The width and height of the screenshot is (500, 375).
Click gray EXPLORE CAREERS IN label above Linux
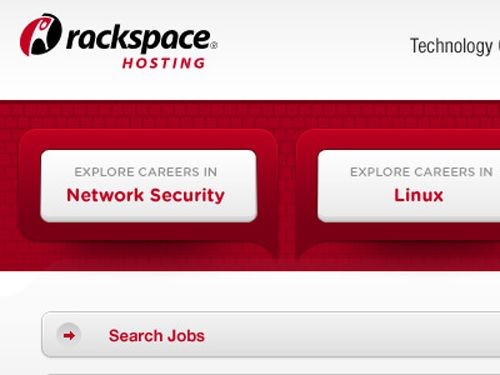click(x=421, y=172)
